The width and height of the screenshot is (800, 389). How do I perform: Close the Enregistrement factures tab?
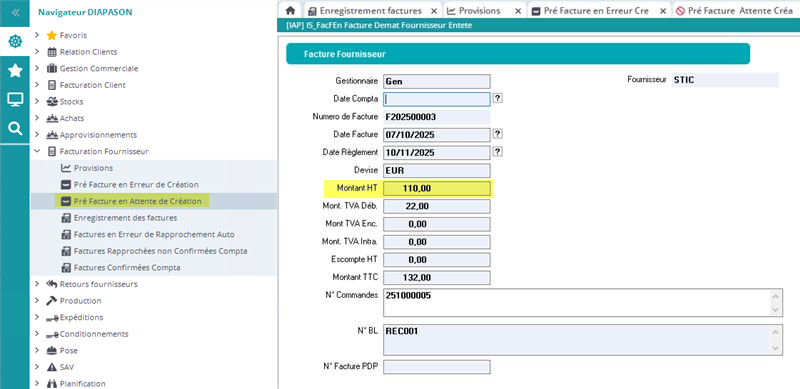click(x=434, y=11)
